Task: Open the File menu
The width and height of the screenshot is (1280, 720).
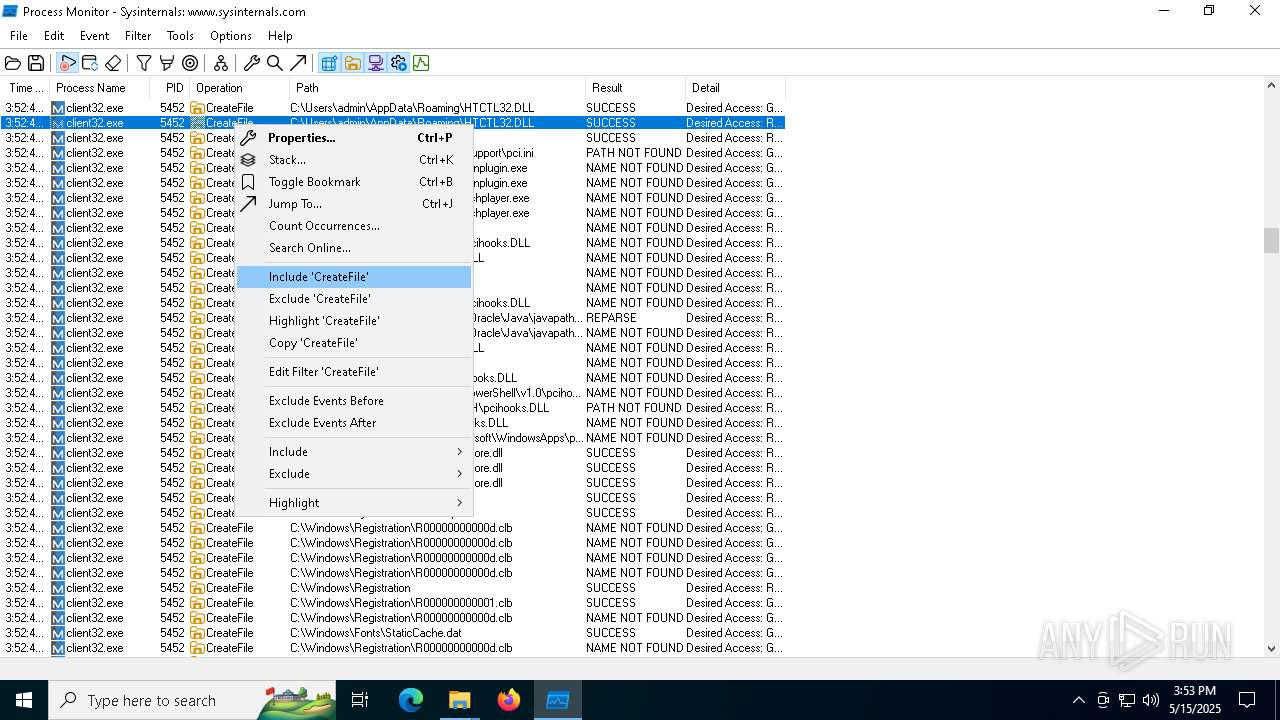Action: [19, 35]
